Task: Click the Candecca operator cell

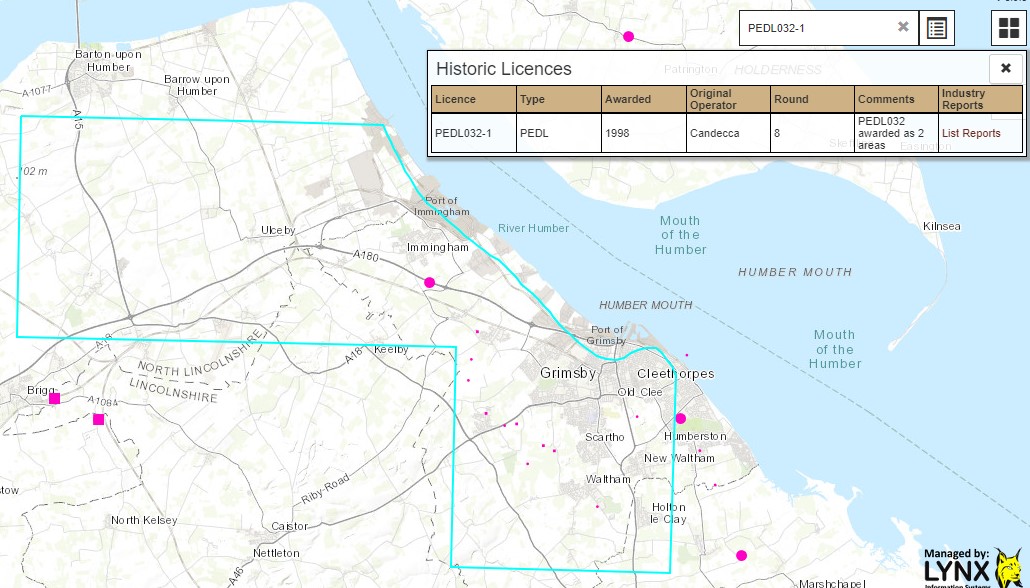Action: click(727, 133)
